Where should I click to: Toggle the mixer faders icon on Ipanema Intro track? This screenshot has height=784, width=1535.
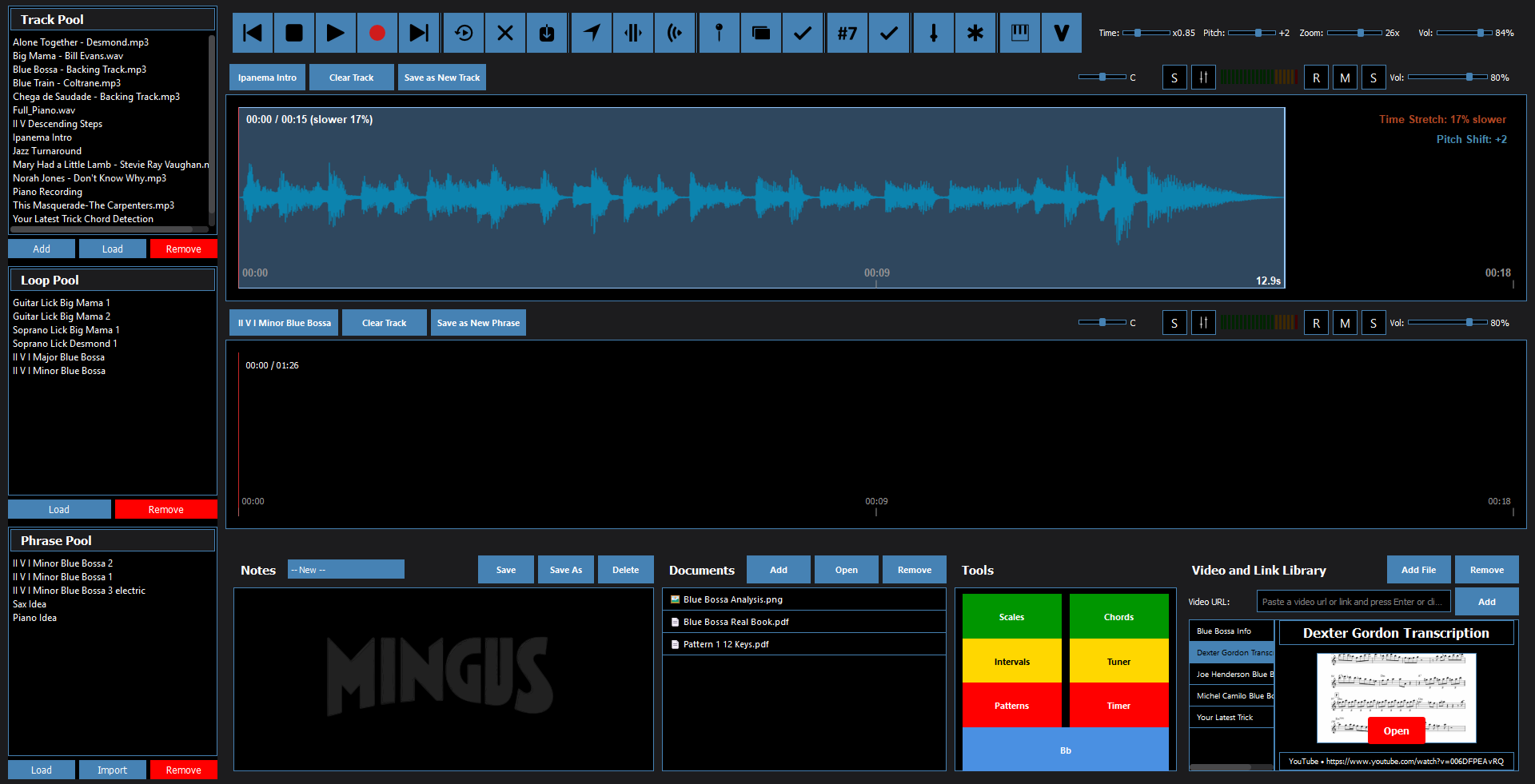(x=1203, y=78)
